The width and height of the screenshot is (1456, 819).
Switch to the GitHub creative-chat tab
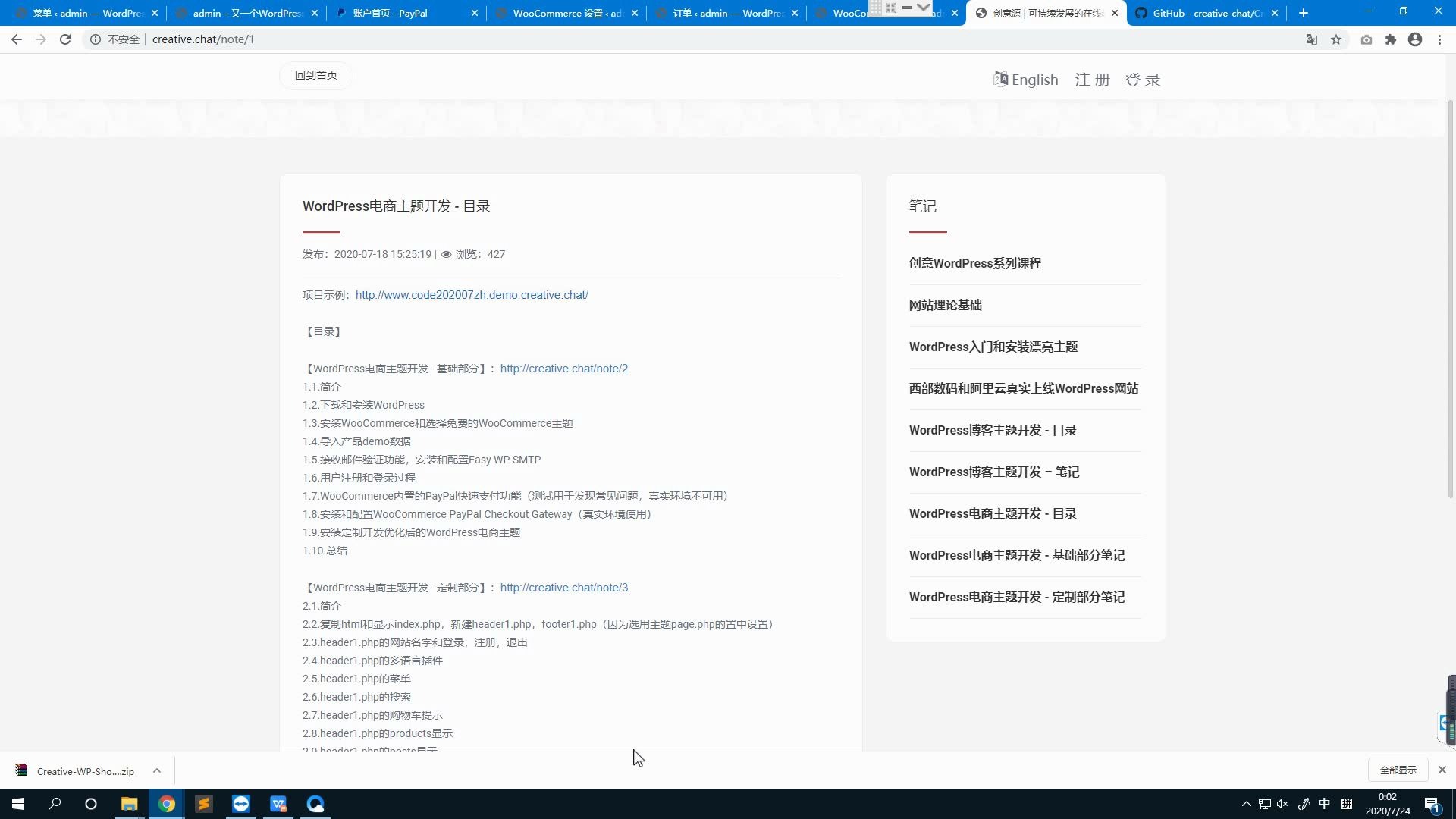point(1206,13)
